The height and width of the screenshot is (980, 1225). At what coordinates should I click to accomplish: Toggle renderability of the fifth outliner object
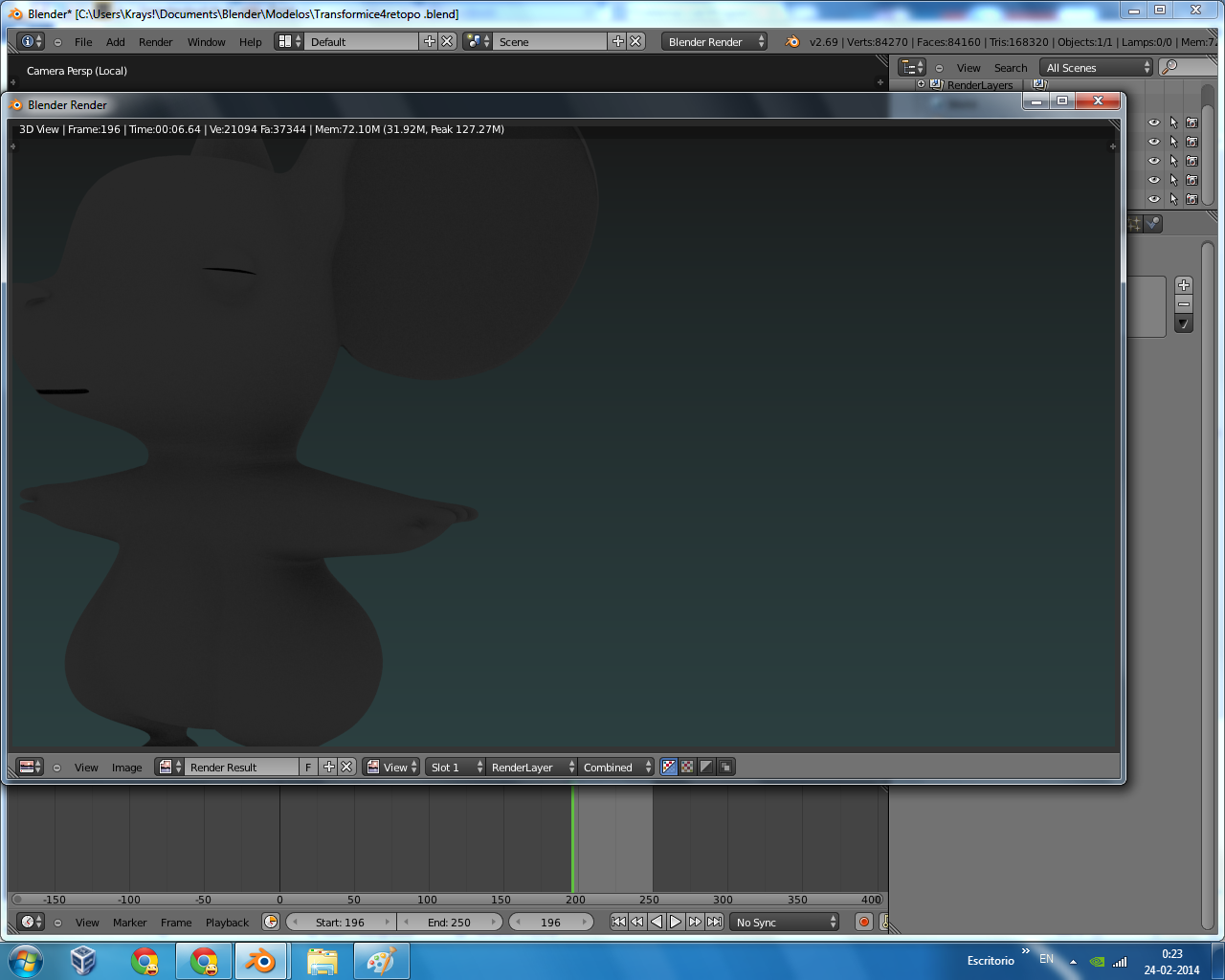click(x=1192, y=199)
